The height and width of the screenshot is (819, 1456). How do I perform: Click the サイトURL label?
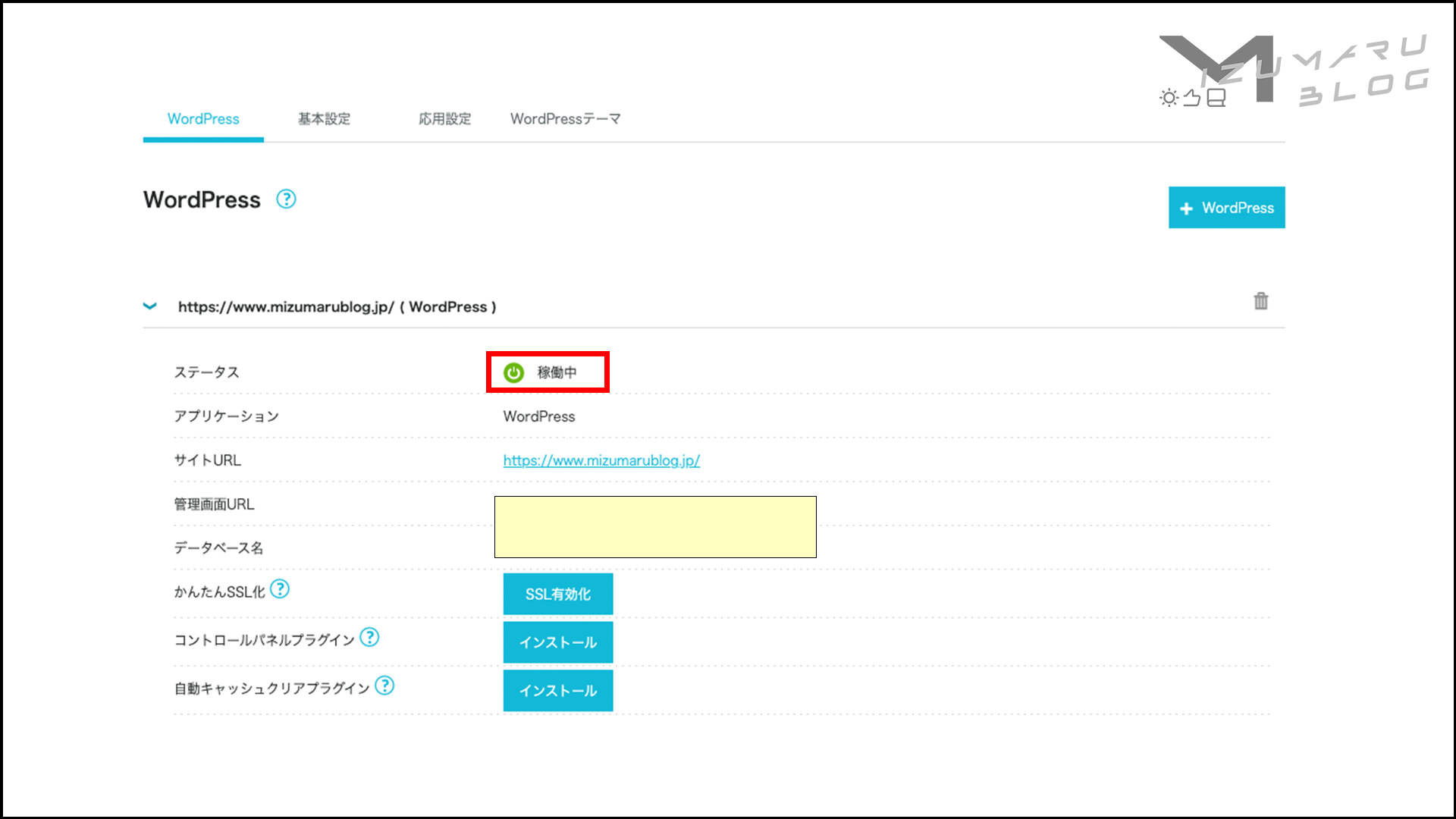click(x=208, y=460)
